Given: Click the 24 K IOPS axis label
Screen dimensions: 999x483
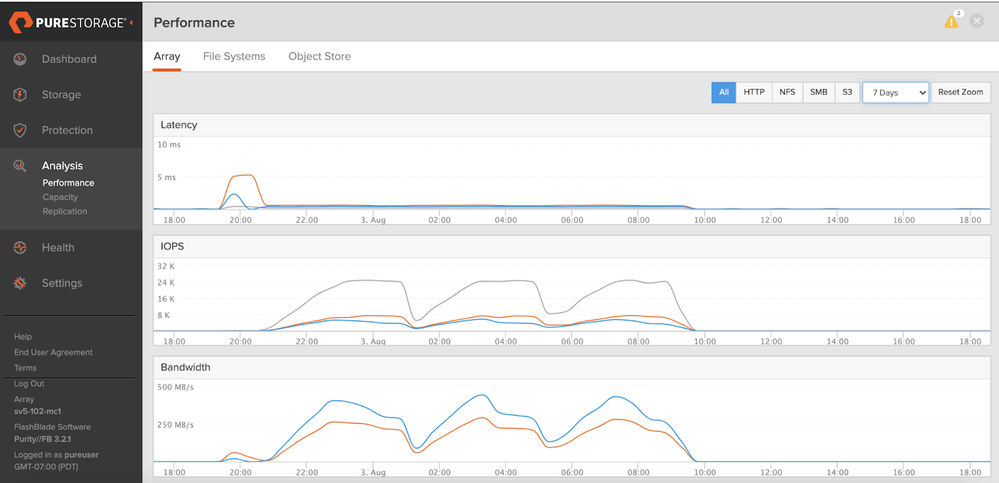Looking at the screenshot, I should [x=166, y=282].
